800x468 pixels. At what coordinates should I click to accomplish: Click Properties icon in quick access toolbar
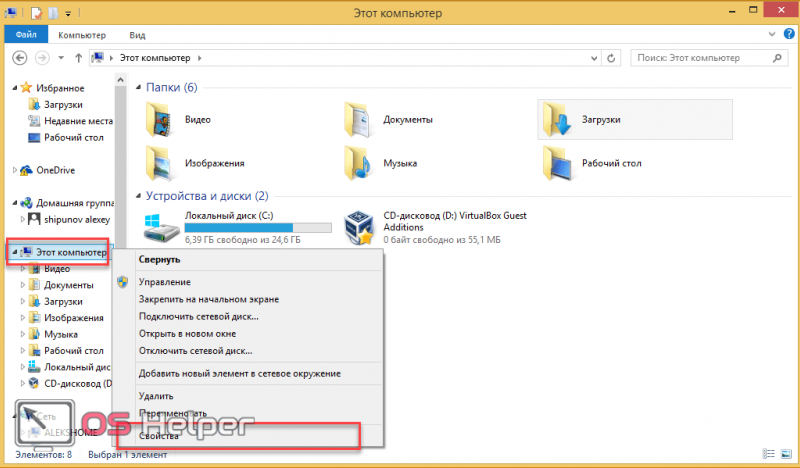point(36,13)
